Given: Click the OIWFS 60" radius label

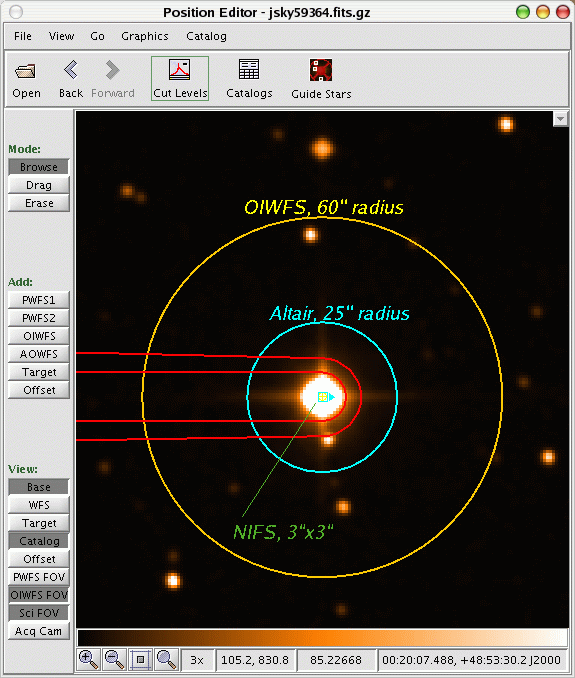Looking at the screenshot, I should [x=324, y=208].
